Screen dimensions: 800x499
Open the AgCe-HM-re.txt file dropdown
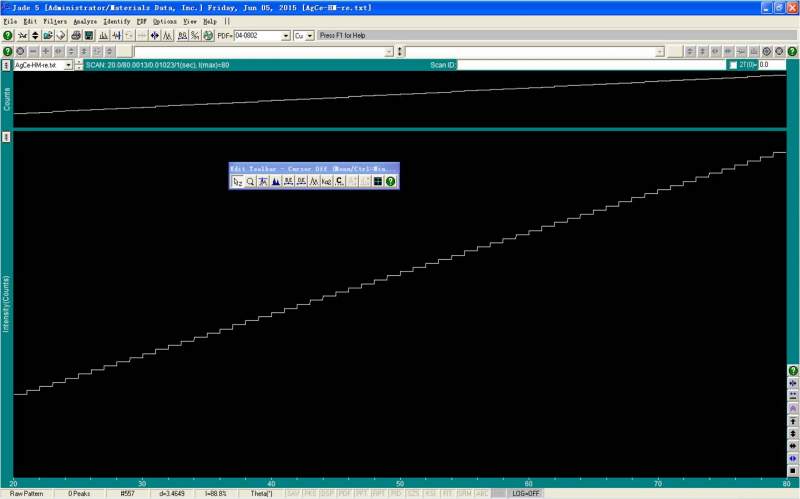click(68, 65)
